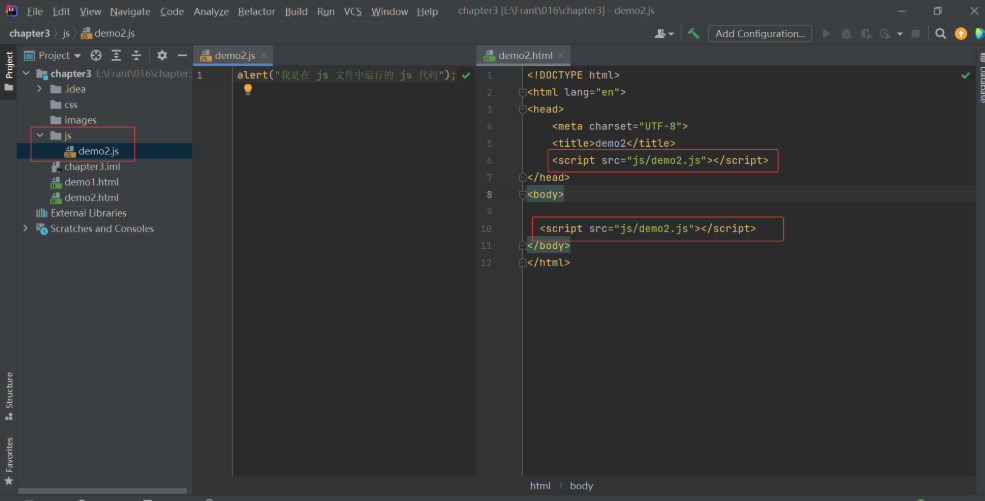Click the body breadcrumb at editor bottom

pyautogui.click(x=581, y=485)
